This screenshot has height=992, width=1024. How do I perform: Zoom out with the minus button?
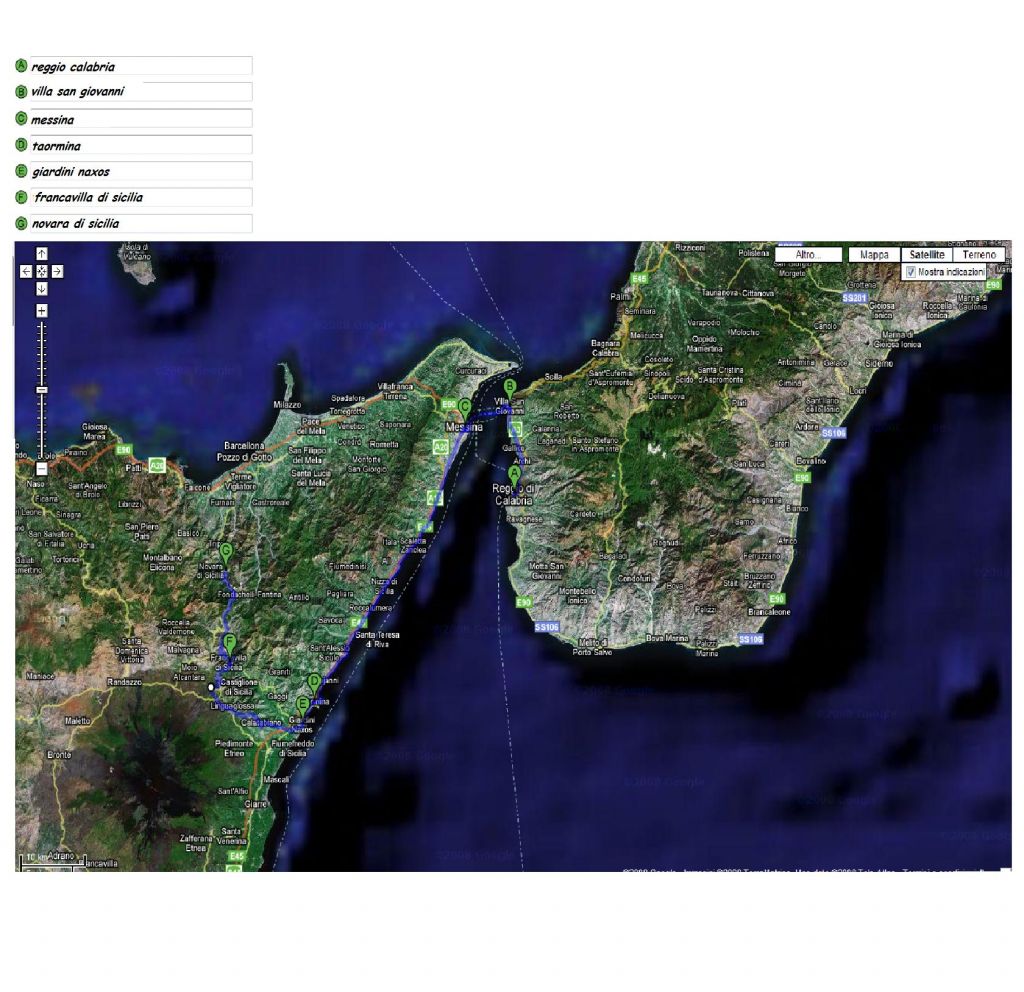[x=41, y=469]
